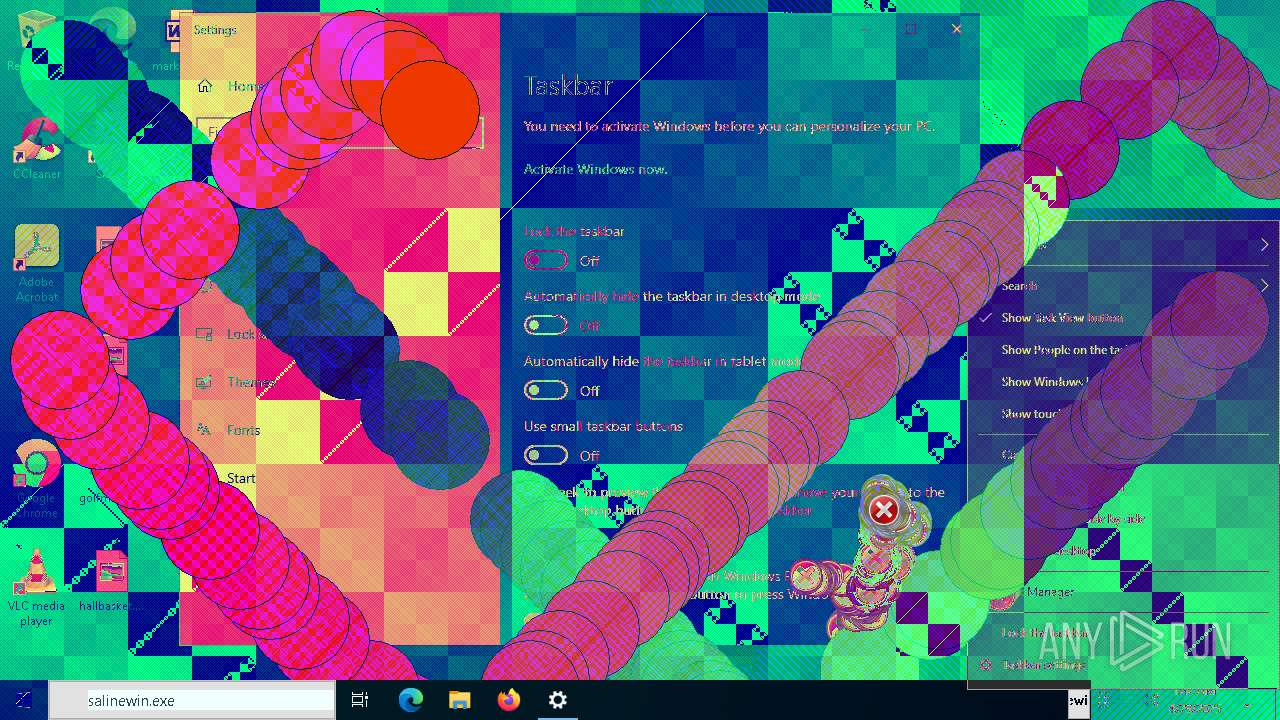The image size is (1280, 720).
Task: Expand the submenu arrow above the Search entry
Action: click(1264, 244)
